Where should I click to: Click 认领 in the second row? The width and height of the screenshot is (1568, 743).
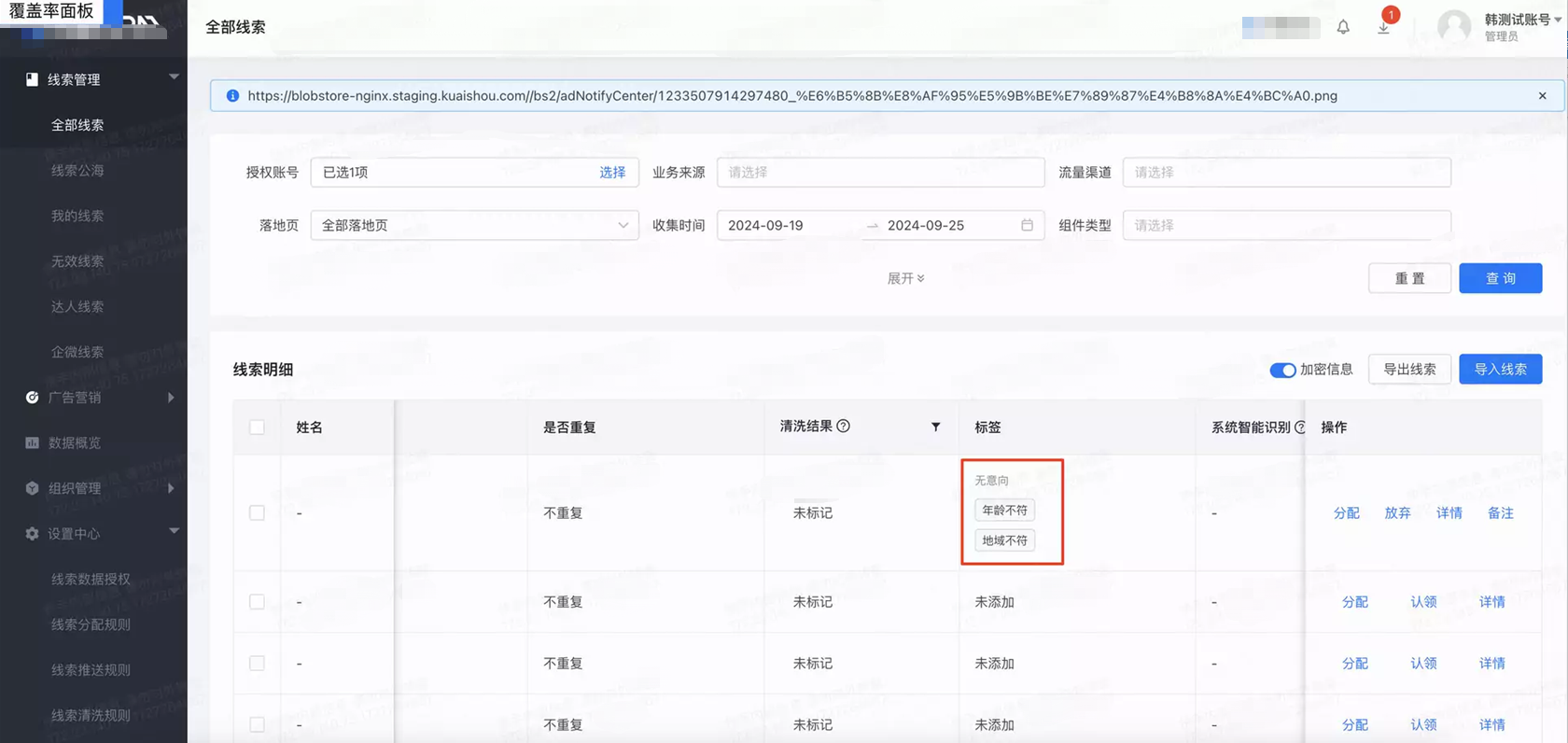point(1423,602)
